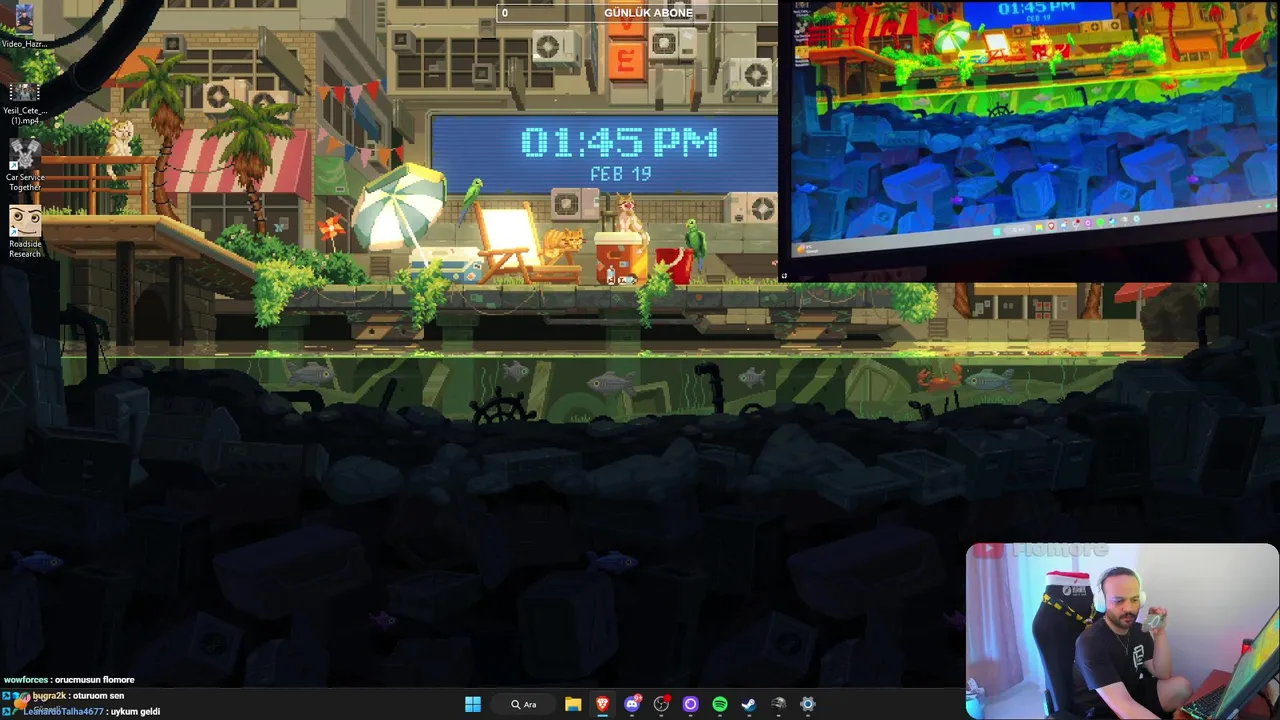The image size is (1280, 720).
Task: Open OBS Studio from the taskbar
Action: (661, 704)
